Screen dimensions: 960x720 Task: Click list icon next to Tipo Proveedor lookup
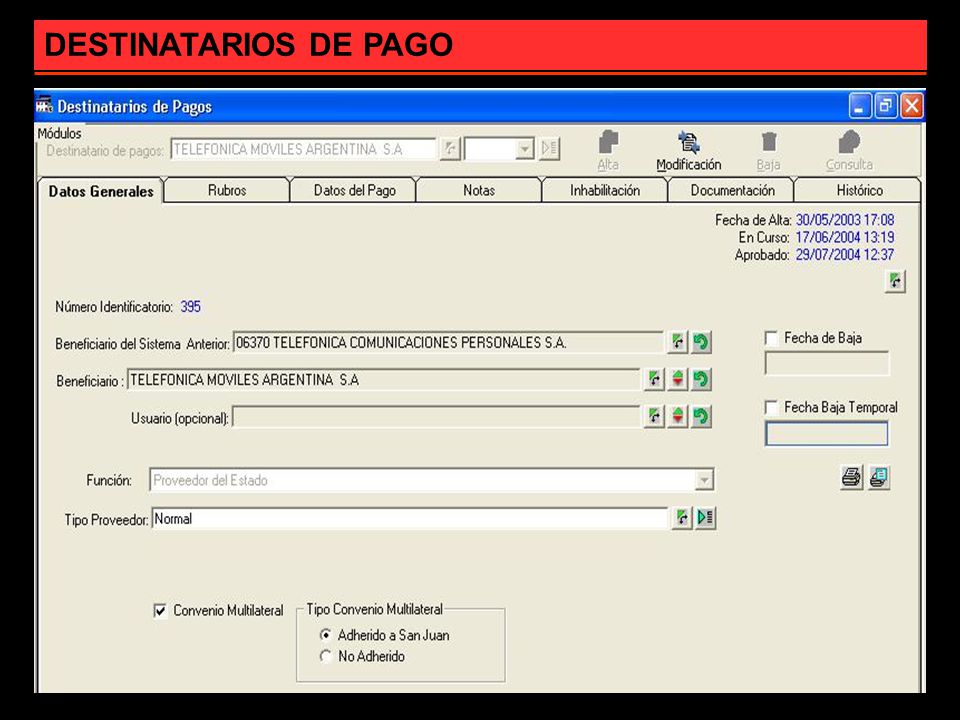click(x=705, y=518)
